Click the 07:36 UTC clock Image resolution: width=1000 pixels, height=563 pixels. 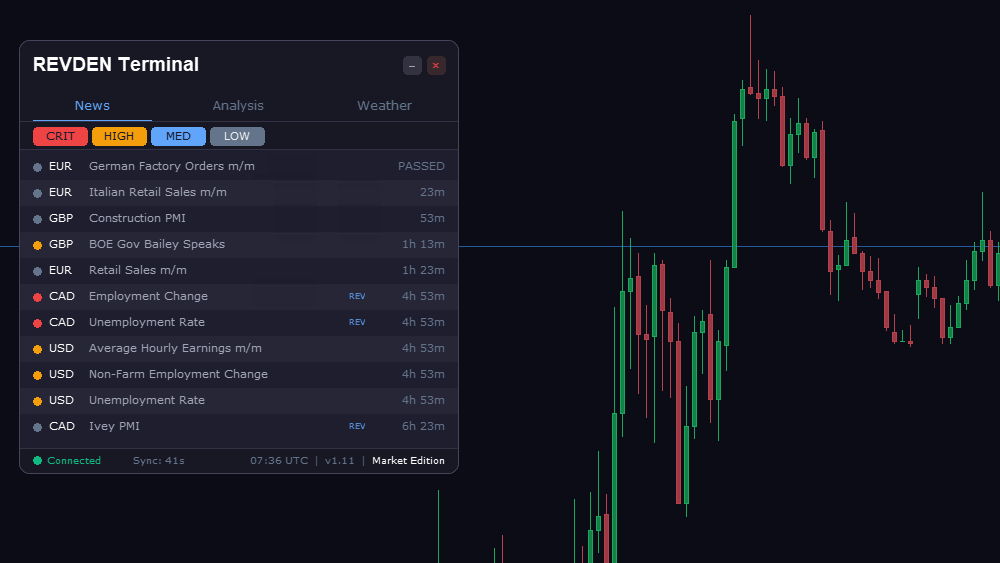tap(279, 461)
